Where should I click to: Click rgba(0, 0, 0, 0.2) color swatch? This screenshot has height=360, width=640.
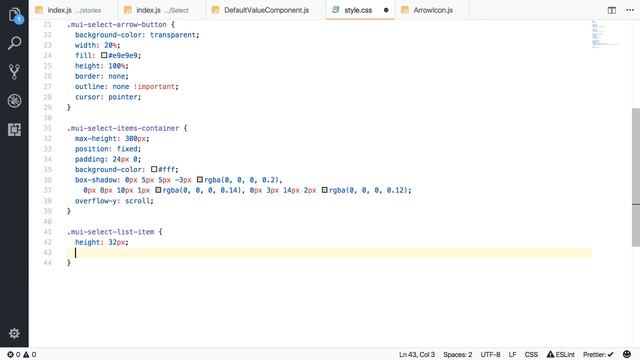200,180
